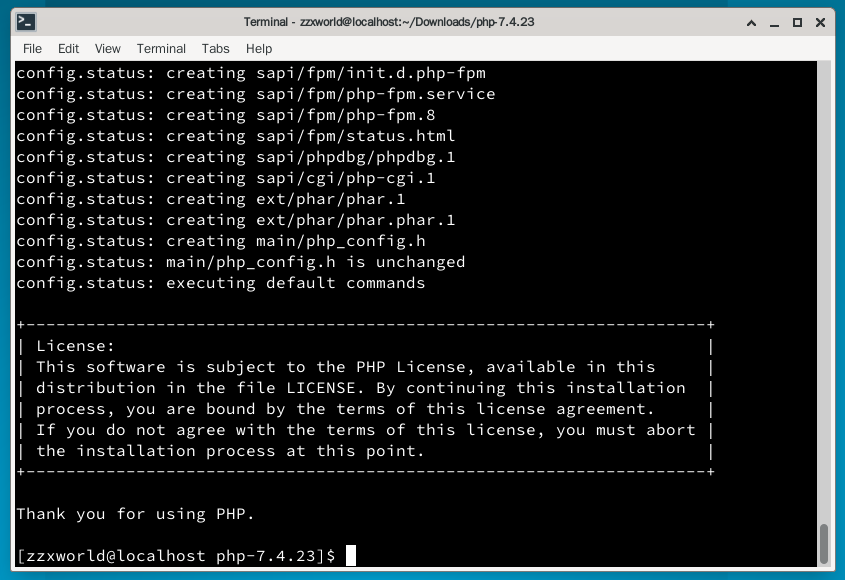Click the "Thank you for using PHP." line
Viewport: 845px width, 580px height.
(135, 514)
